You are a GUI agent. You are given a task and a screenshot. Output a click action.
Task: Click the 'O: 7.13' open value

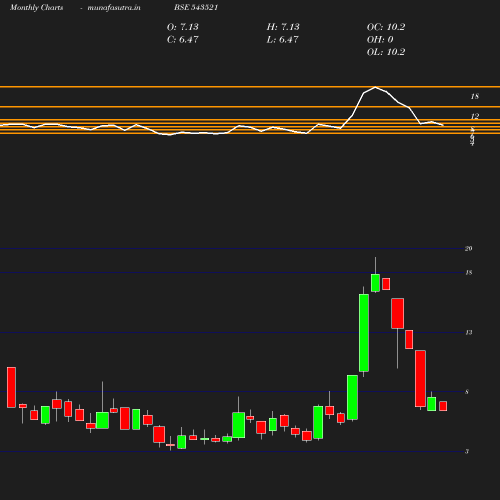point(183,27)
